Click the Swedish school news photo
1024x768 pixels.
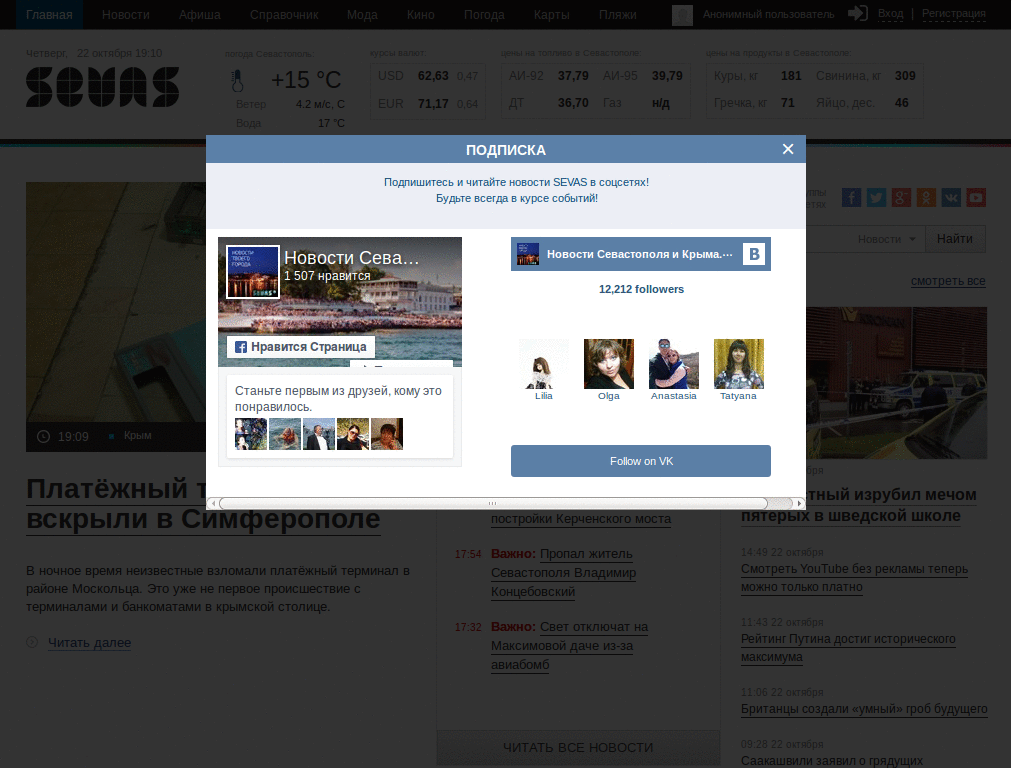(896, 383)
